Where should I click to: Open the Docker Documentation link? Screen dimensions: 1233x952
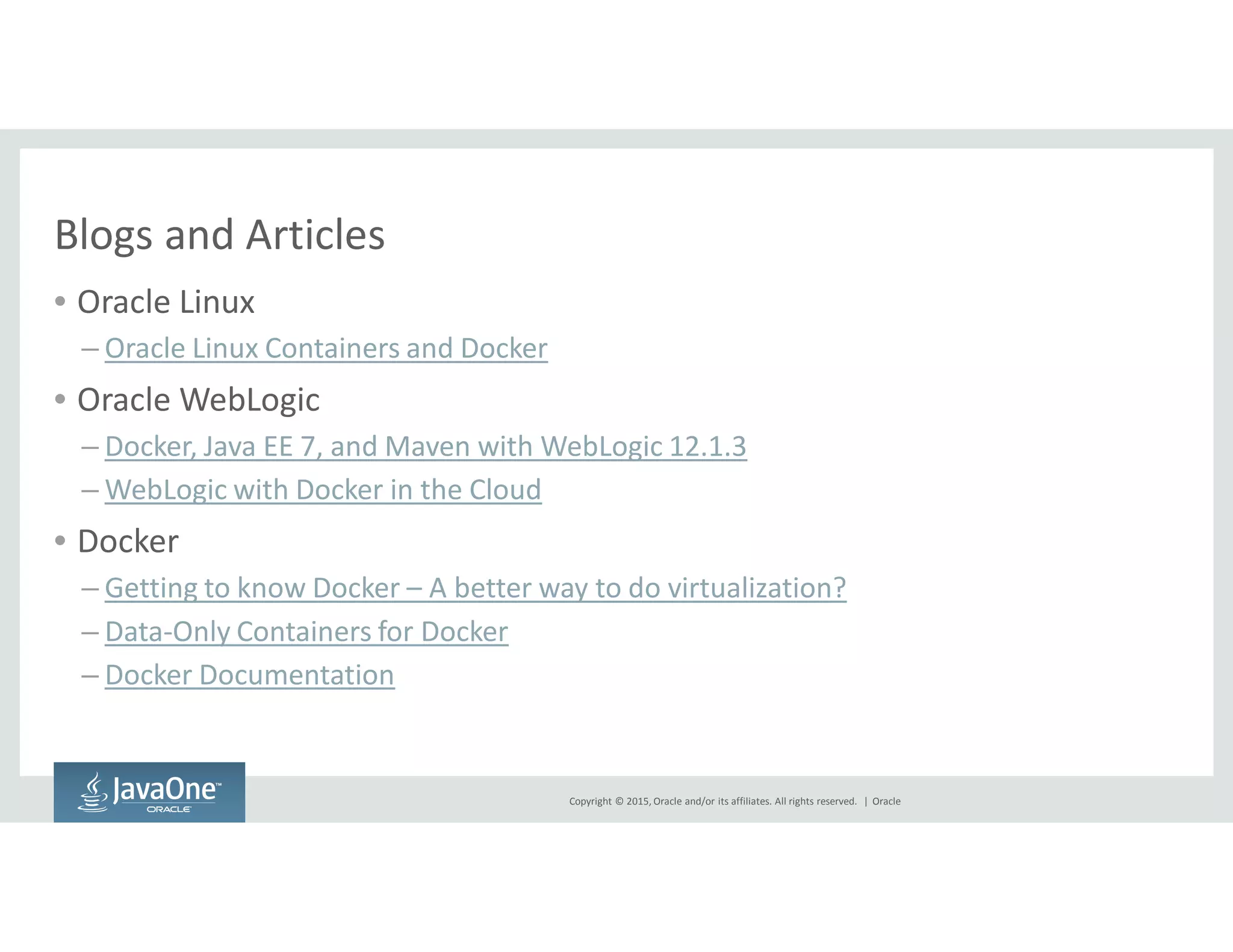pyautogui.click(x=249, y=675)
